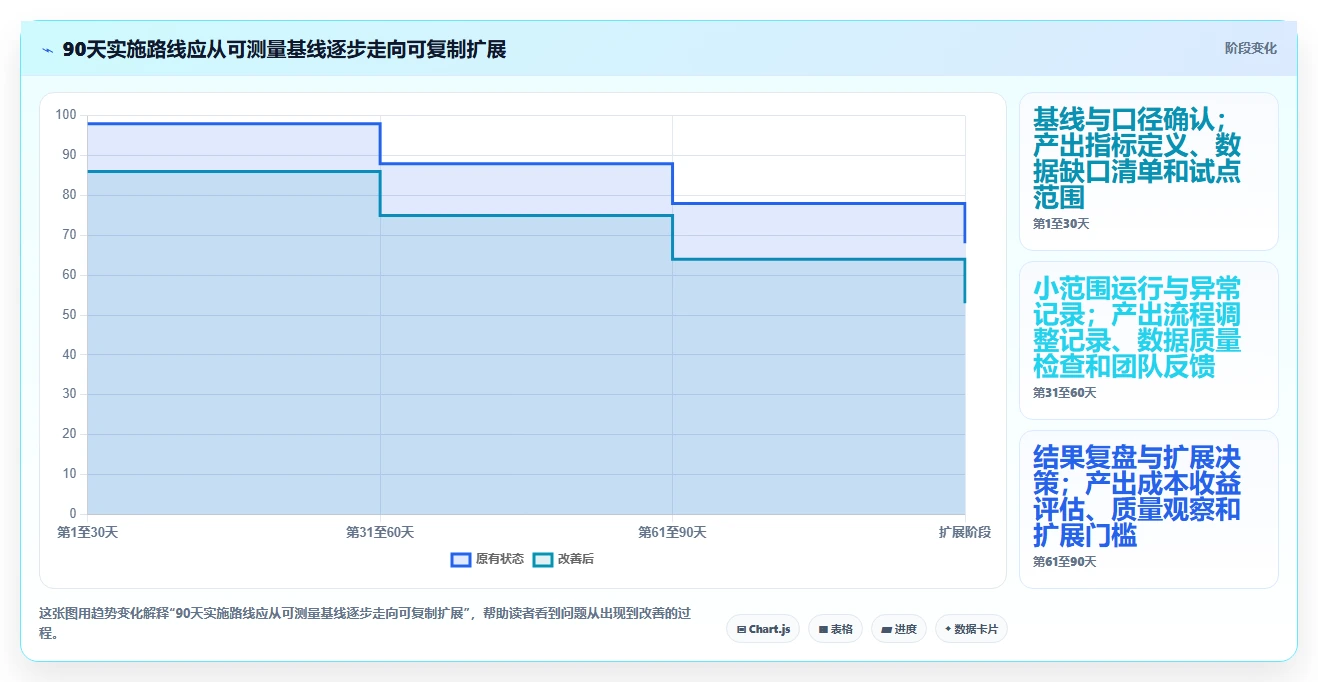The width and height of the screenshot is (1318, 682).
Task: Open the 结果复盘与扩展决策 card
Action: [1148, 509]
